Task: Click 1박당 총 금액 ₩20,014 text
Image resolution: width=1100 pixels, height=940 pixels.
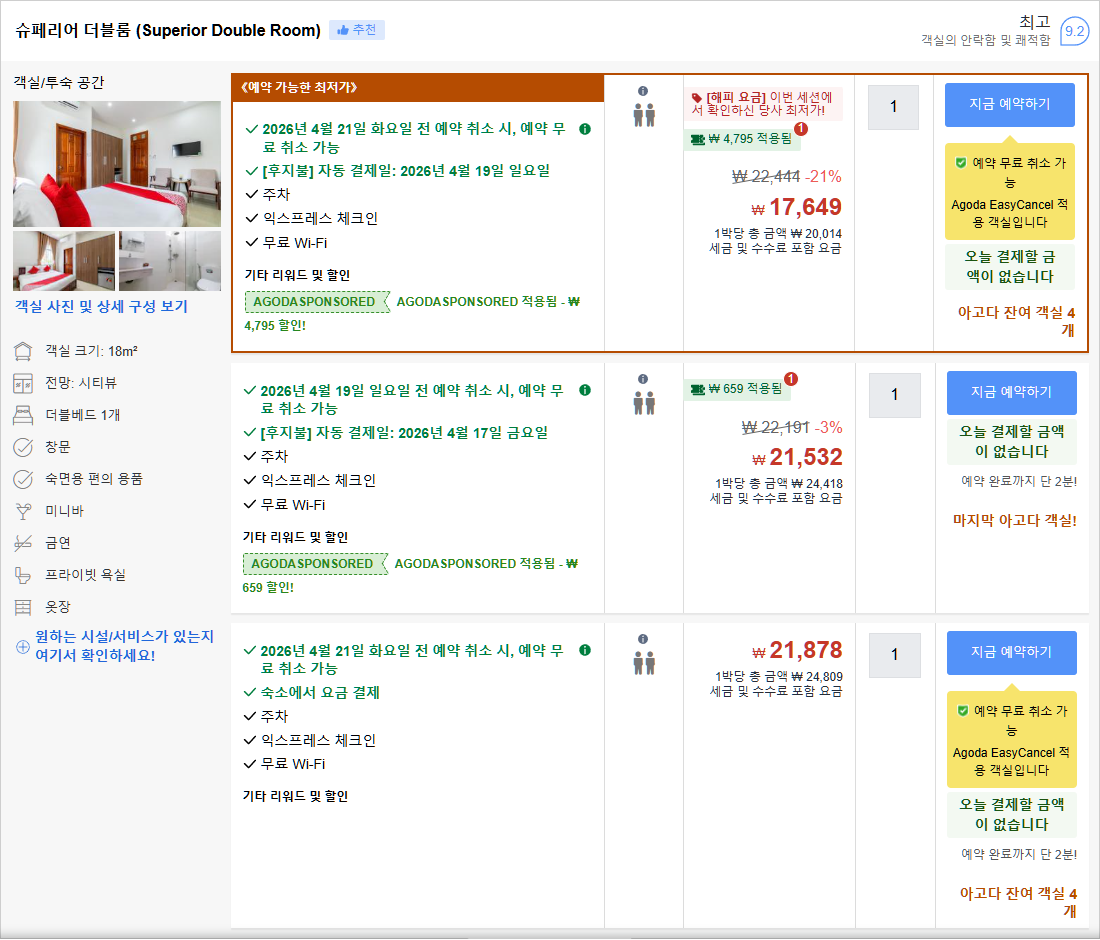Action: tap(778, 234)
